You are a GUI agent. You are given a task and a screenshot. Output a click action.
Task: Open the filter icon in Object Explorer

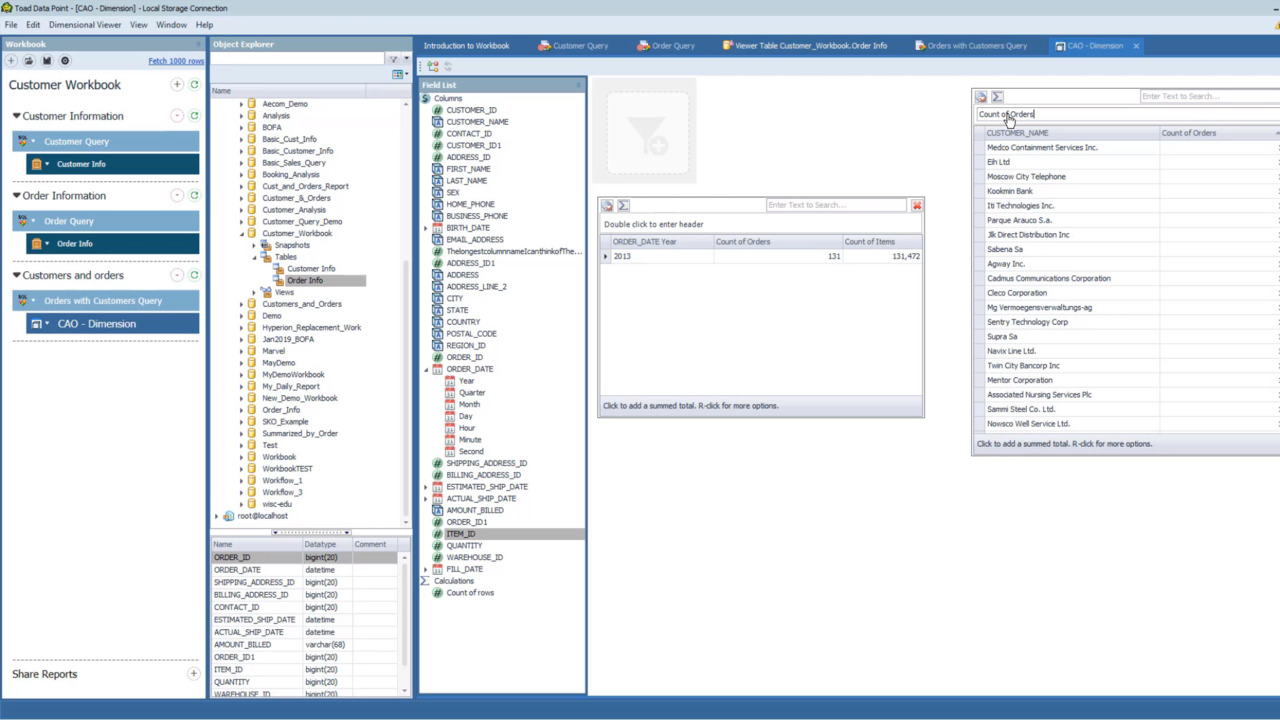[x=392, y=58]
